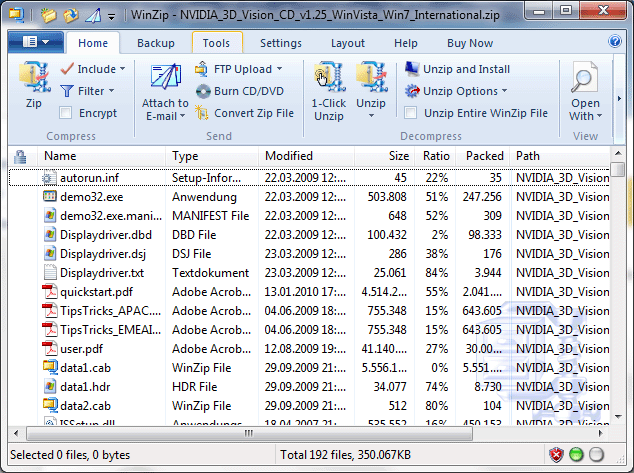634x473 pixels.
Task: Open the Unzip Options dropdown
Action: tap(456, 91)
